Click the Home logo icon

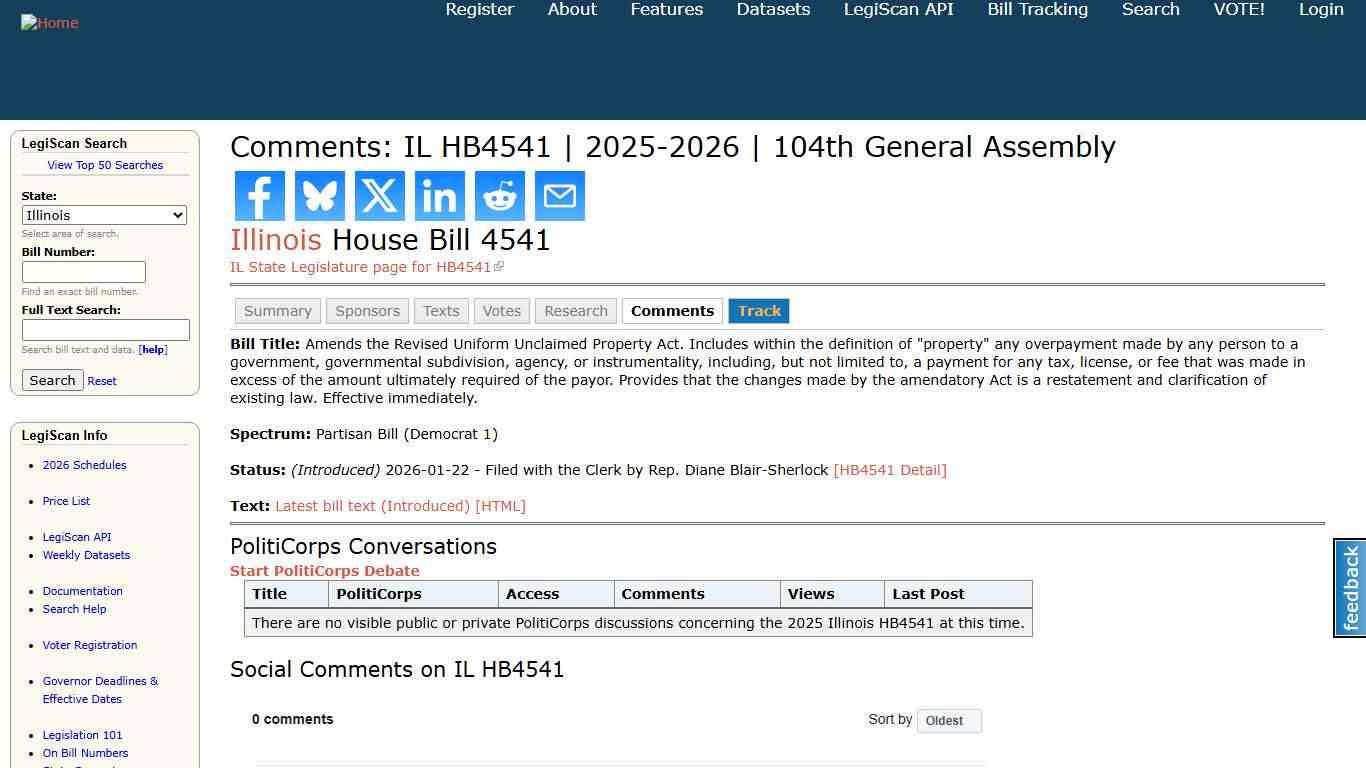point(49,22)
